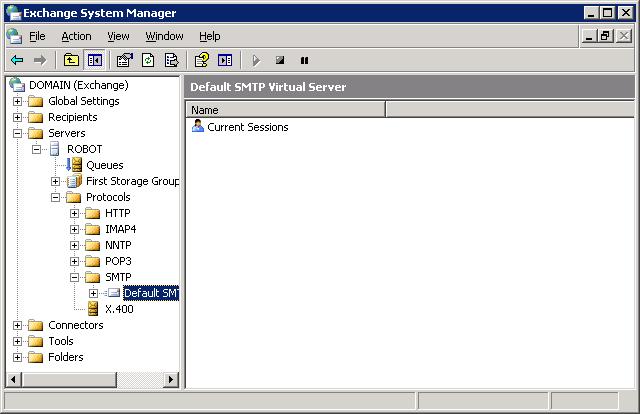Expand the IMAP4 protocol node
The width and height of the screenshot is (640, 414).
(x=74, y=229)
